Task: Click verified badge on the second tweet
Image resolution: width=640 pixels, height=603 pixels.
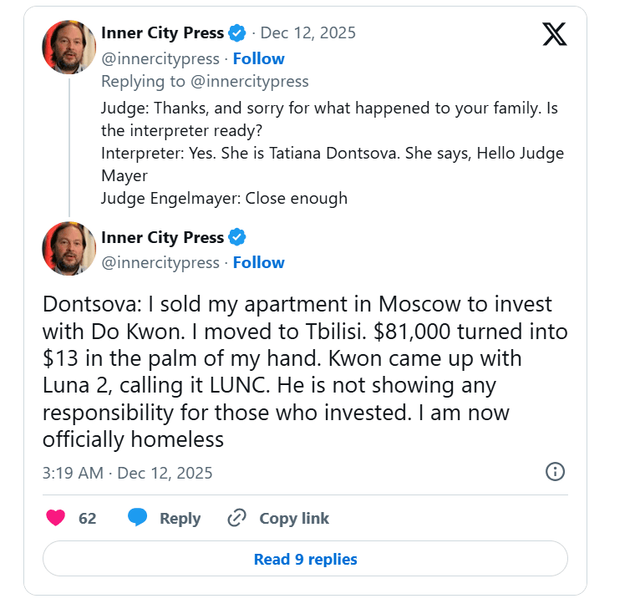Action: pyautogui.click(x=238, y=238)
